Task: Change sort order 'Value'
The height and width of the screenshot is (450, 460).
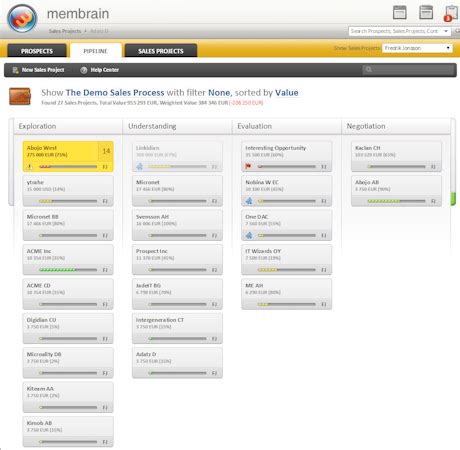Action: [287, 92]
